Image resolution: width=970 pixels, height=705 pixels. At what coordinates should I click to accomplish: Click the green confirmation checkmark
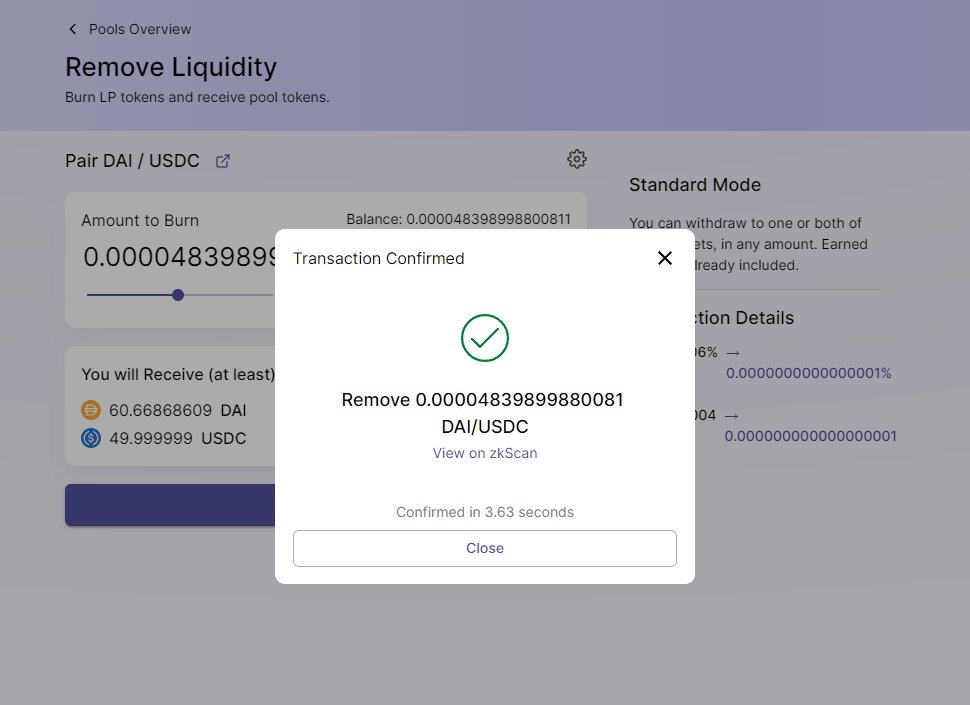pyautogui.click(x=484, y=338)
